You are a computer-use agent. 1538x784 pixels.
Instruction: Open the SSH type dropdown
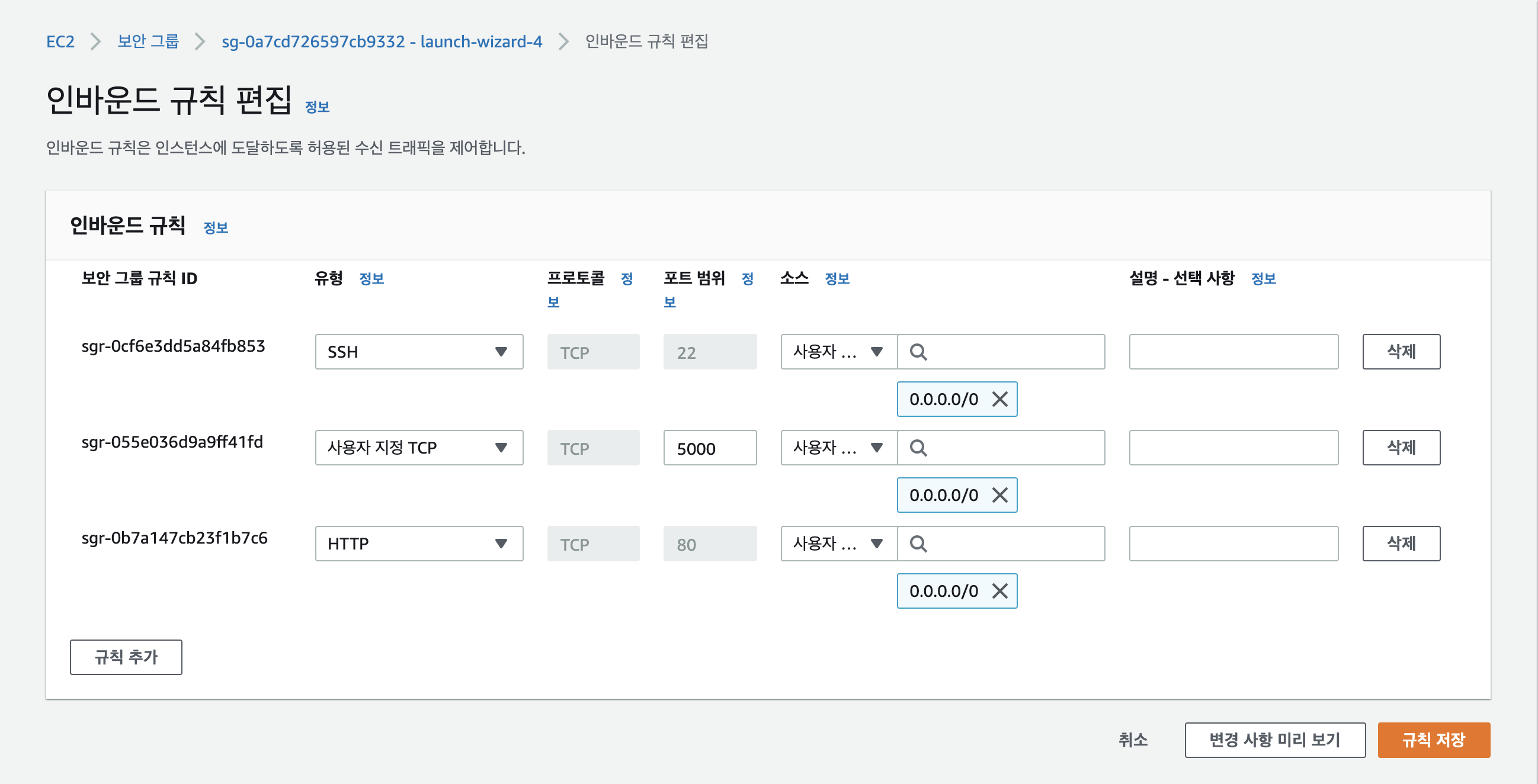tap(418, 352)
